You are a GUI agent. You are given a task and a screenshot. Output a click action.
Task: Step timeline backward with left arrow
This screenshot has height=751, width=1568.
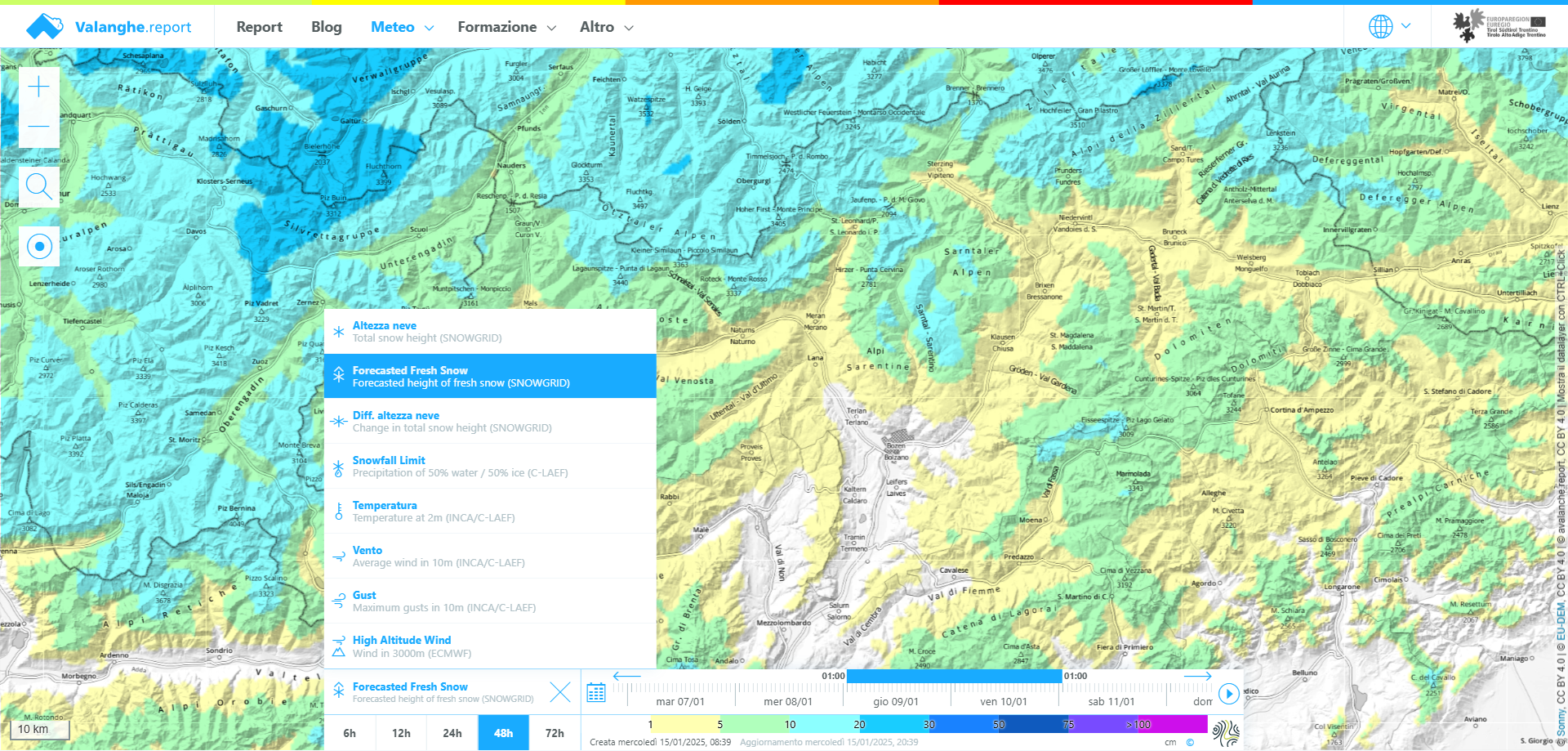[x=626, y=676]
